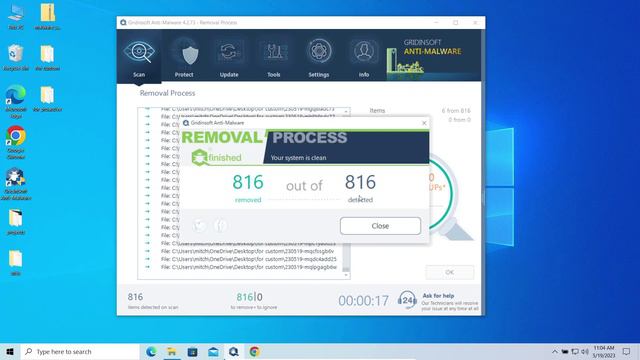The width and height of the screenshot is (640, 360).
Task: Open the notification center
Action: coord(627,351)
